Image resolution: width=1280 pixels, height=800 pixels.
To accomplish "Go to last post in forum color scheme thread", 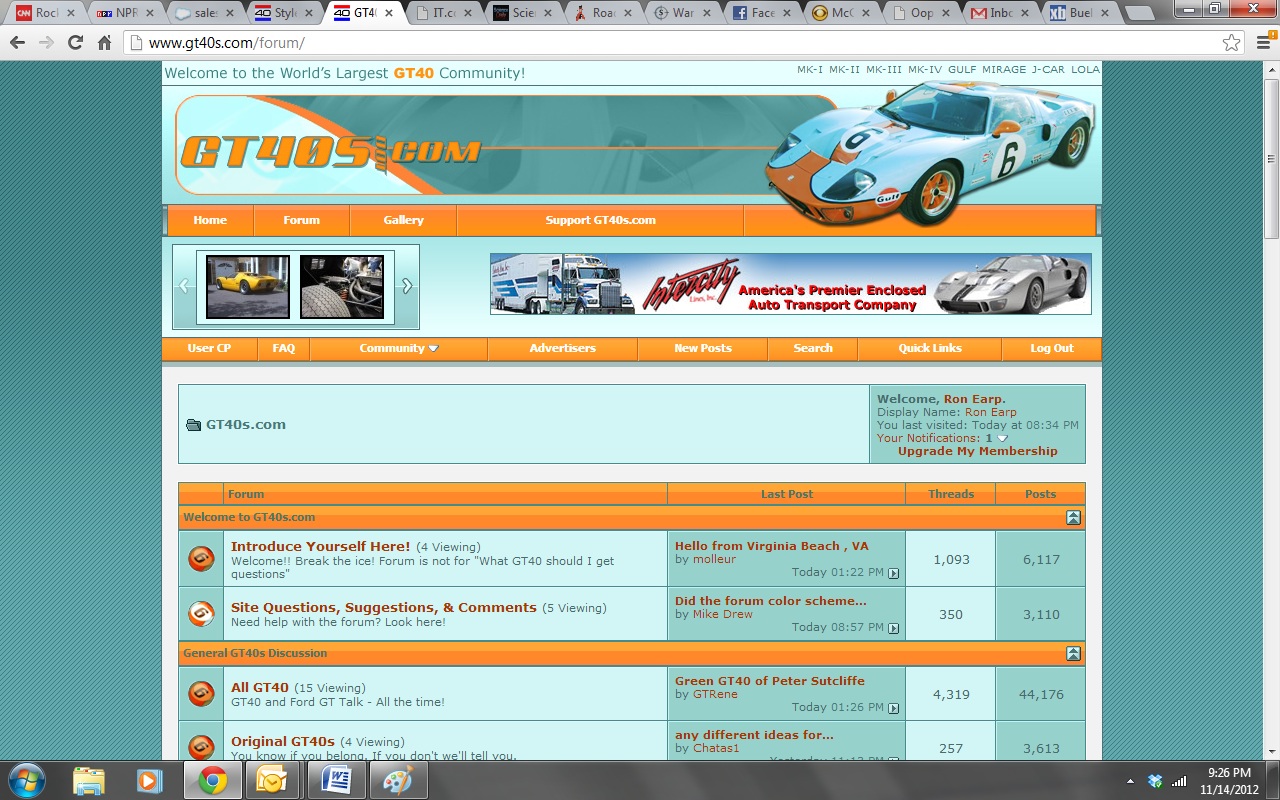I will coord(894,628).
